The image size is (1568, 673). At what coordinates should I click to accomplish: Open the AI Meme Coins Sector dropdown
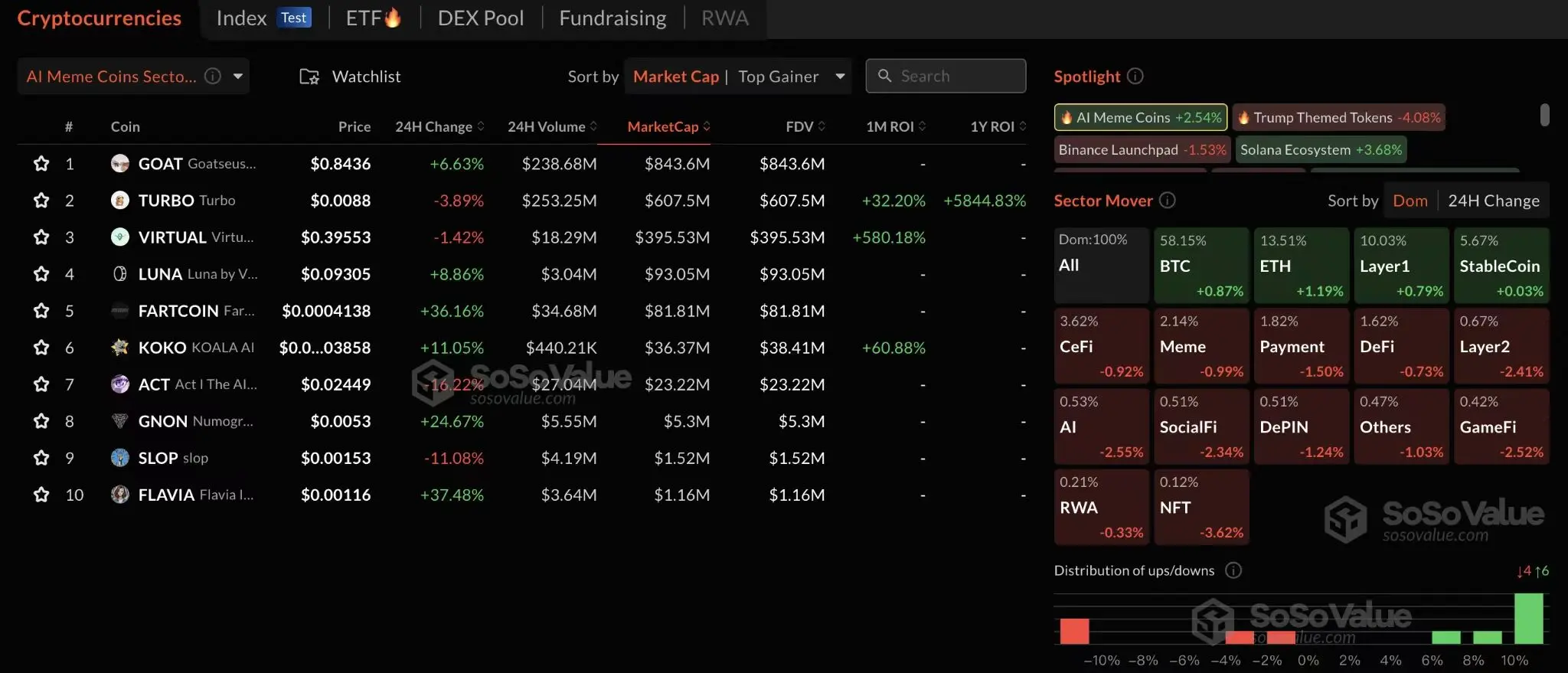238,76
